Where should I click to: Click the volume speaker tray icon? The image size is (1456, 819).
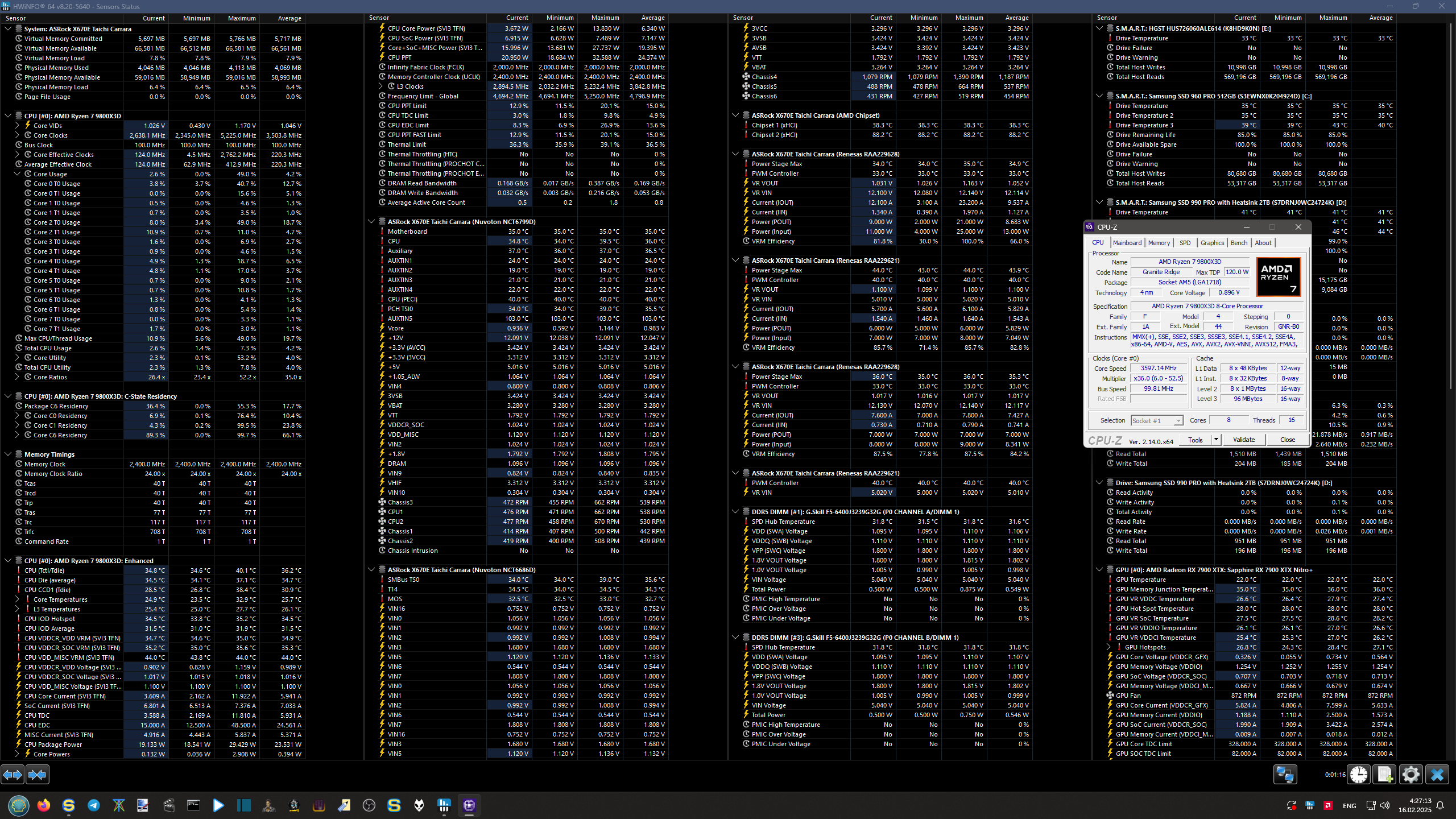[1384, 805]
